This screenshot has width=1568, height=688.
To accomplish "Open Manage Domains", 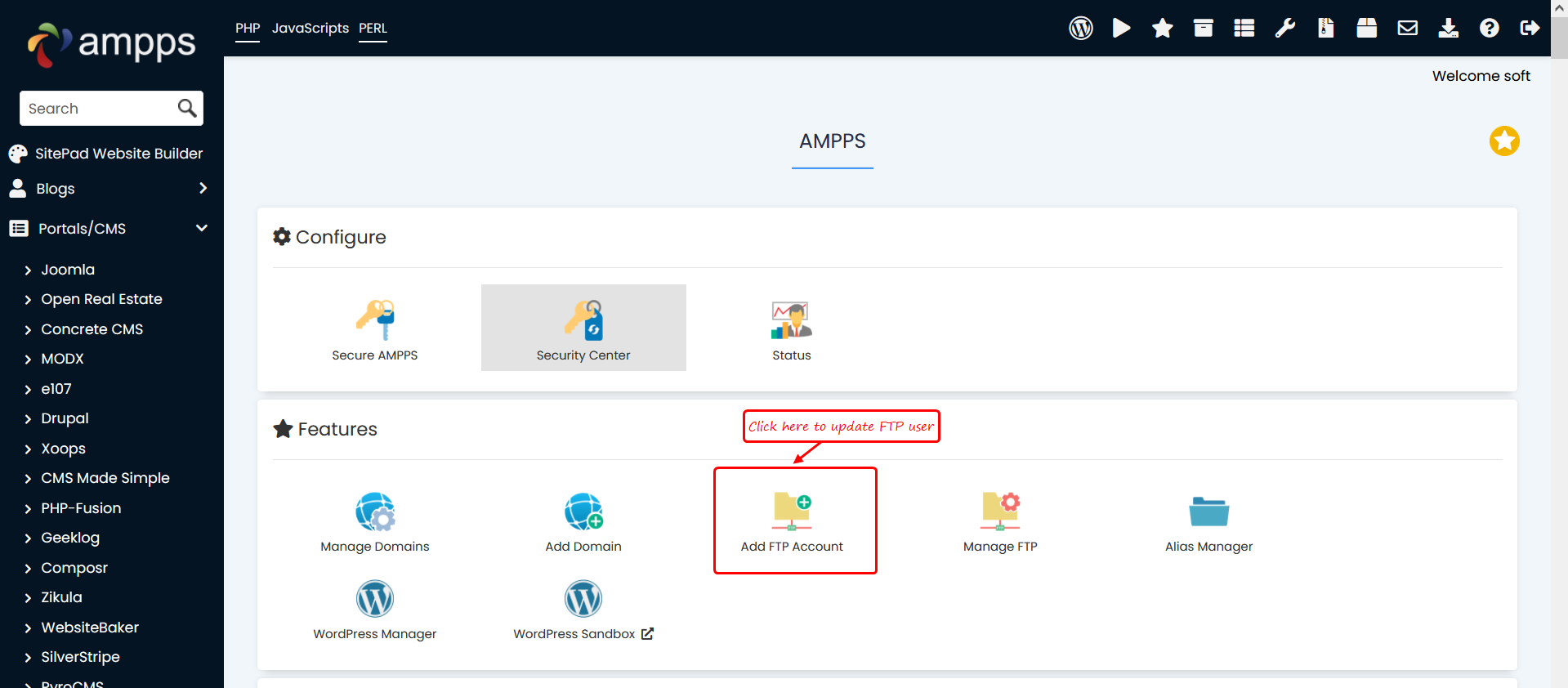I will click(375, 522).
